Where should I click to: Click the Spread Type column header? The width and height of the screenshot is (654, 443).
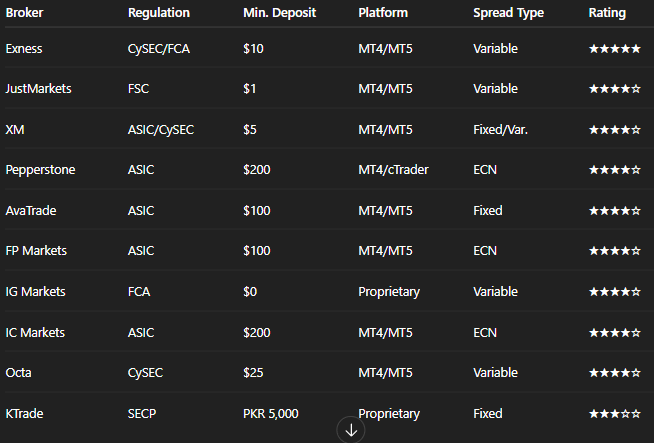pos(508,13)
